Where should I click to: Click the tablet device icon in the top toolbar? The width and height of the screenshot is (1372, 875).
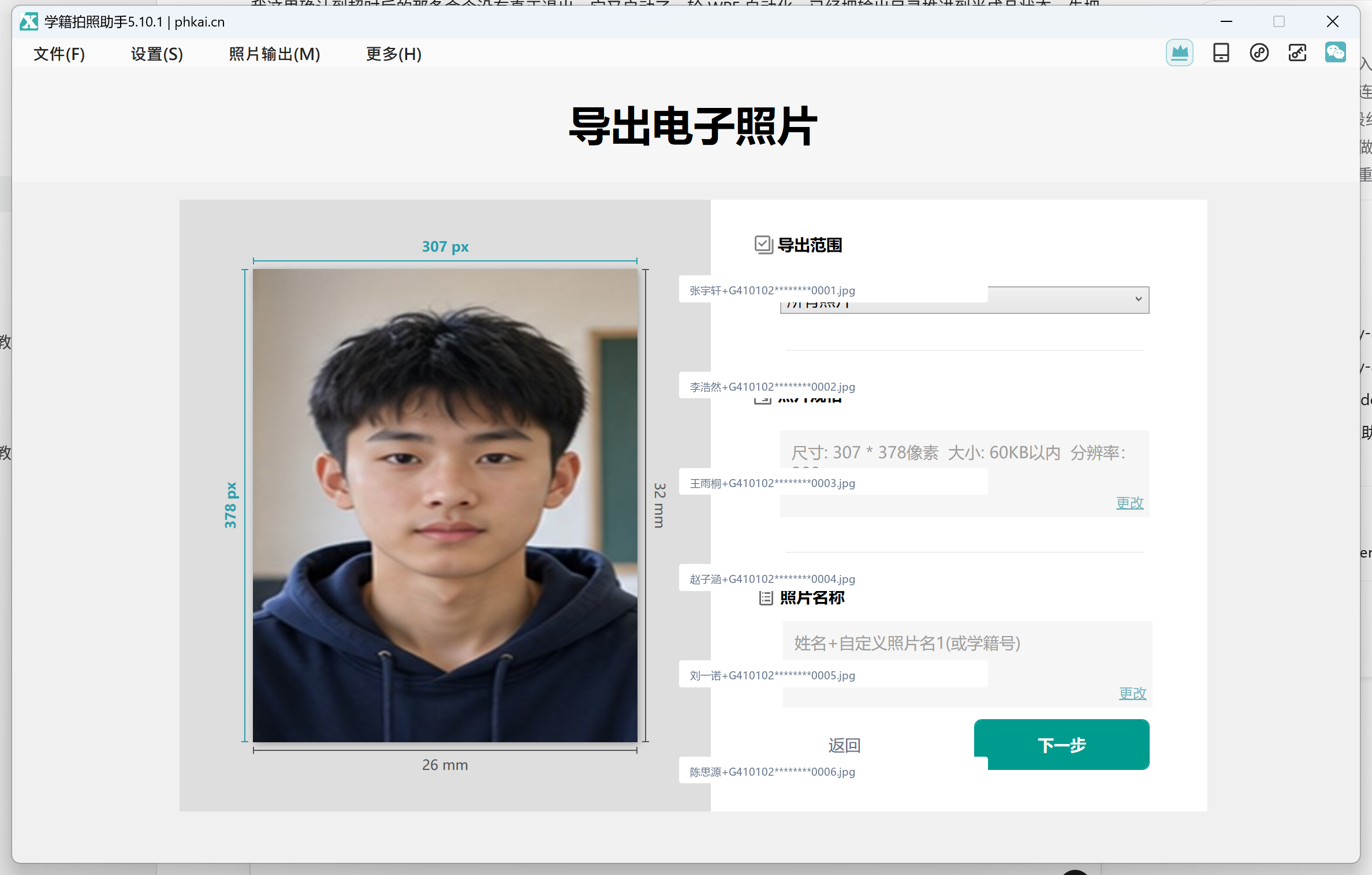1221,53
